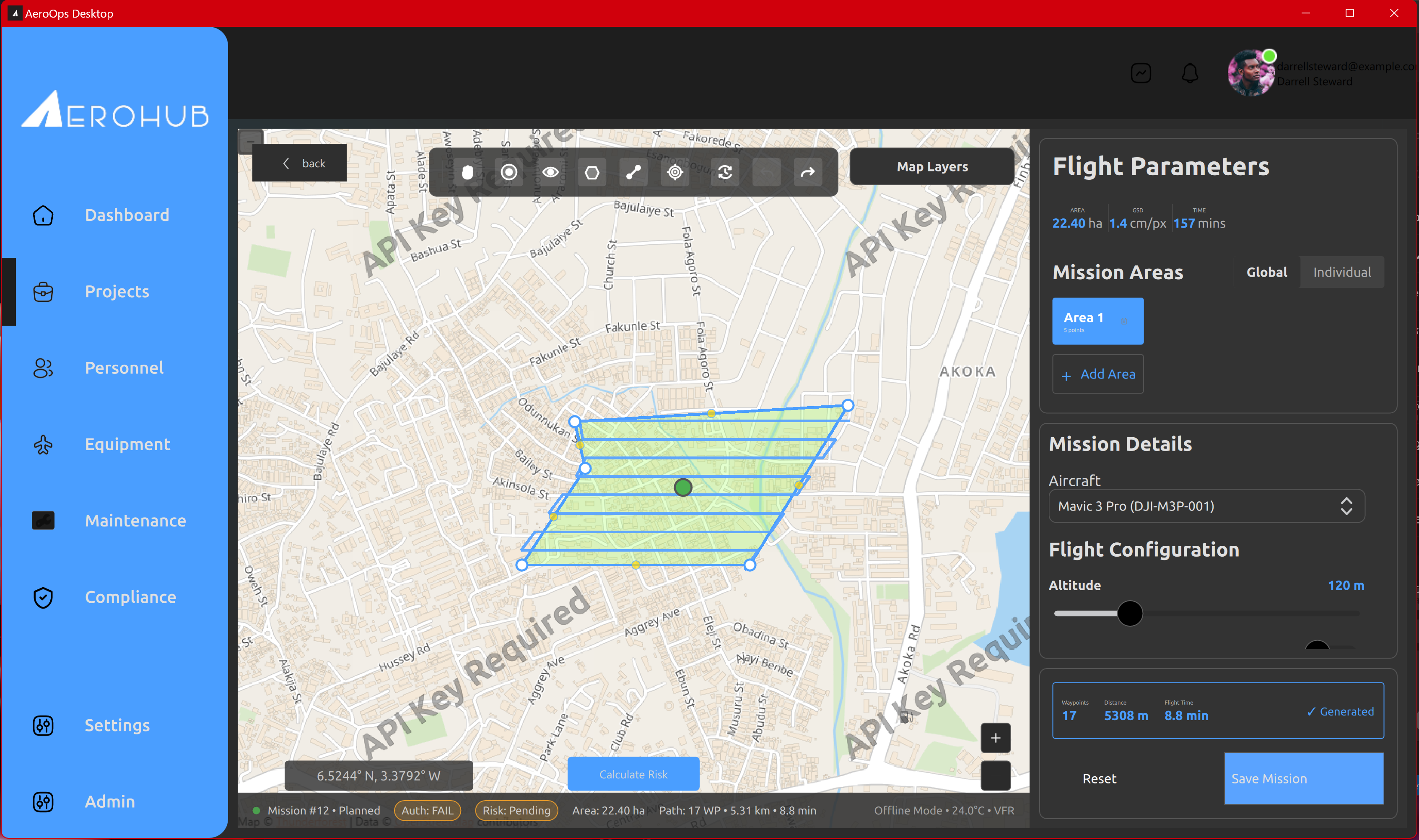The height and width of the screenshot is (840, 1419).
Task: Click the Equipment airplane icon
Action: pyautogui.click(x=43, y=444)
